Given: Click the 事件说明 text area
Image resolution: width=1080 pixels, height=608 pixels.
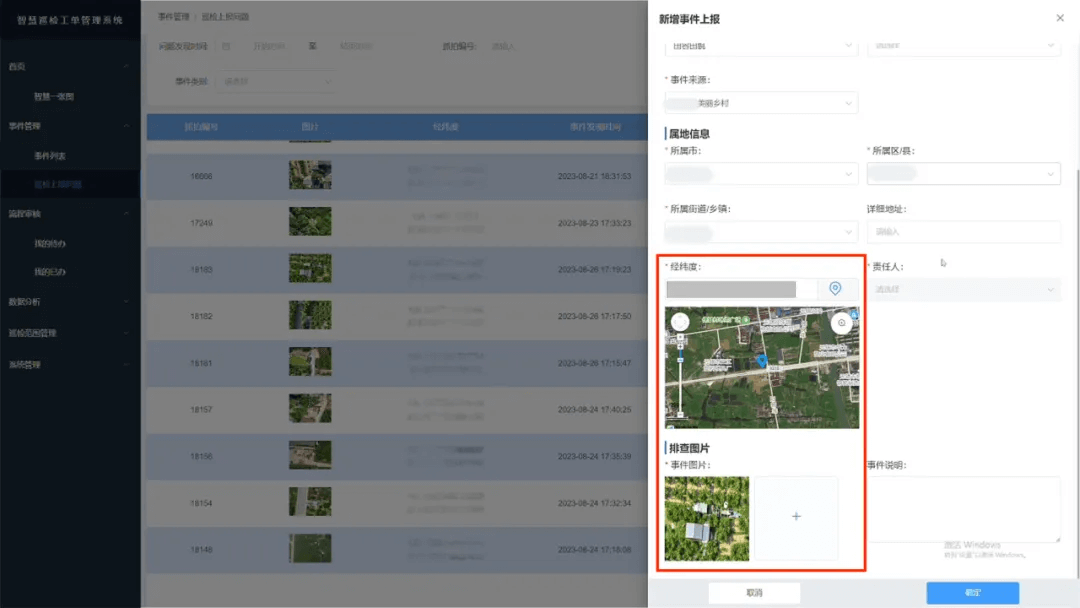Looking at the screenshot, I should [964, 510].
